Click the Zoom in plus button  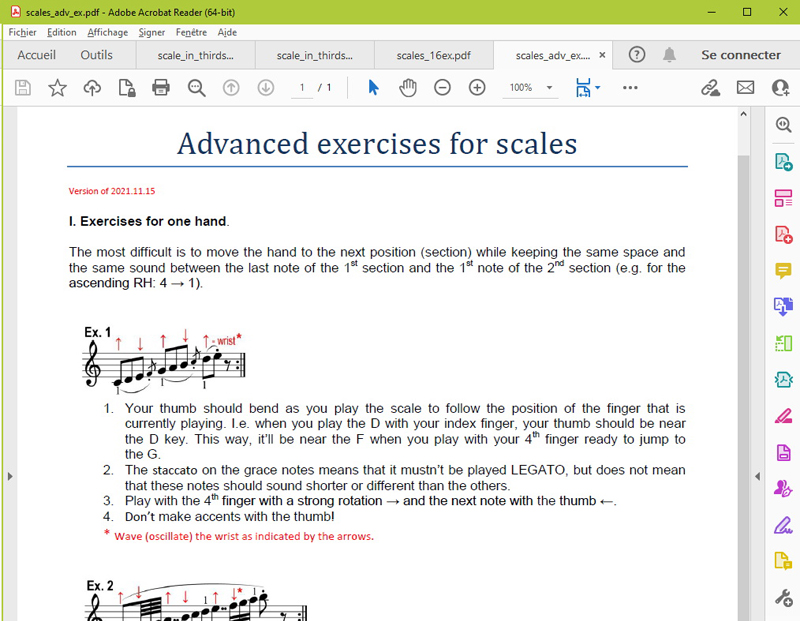pyautogui.click(x=477, y=88)
